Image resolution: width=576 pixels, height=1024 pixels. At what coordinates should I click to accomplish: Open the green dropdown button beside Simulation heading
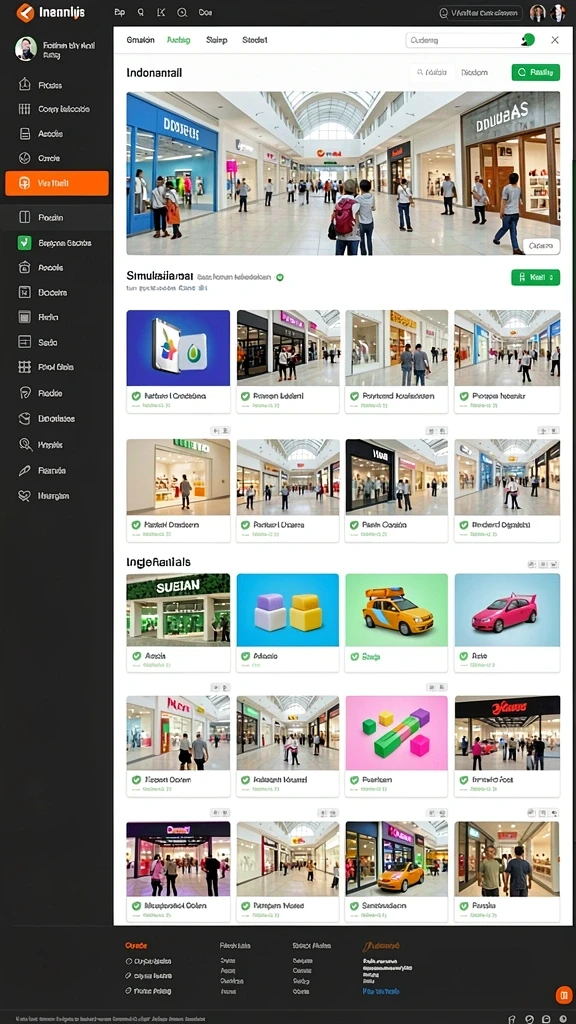tap(536, 278)
